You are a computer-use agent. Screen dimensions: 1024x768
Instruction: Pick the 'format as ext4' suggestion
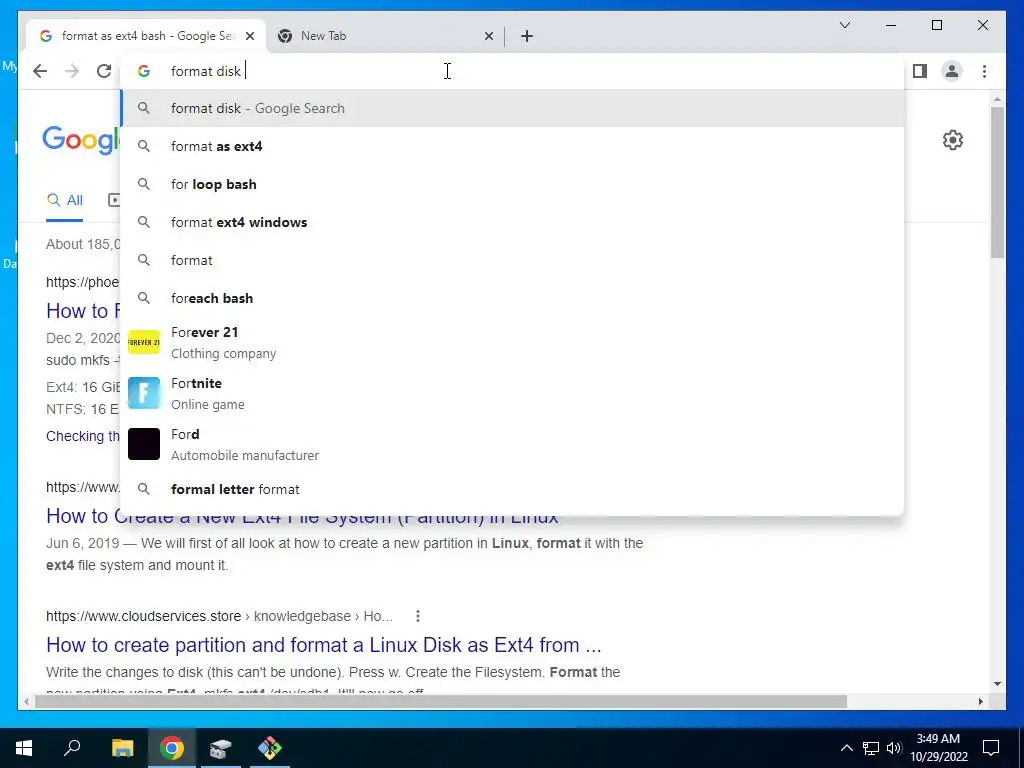(x=513, y=146)
